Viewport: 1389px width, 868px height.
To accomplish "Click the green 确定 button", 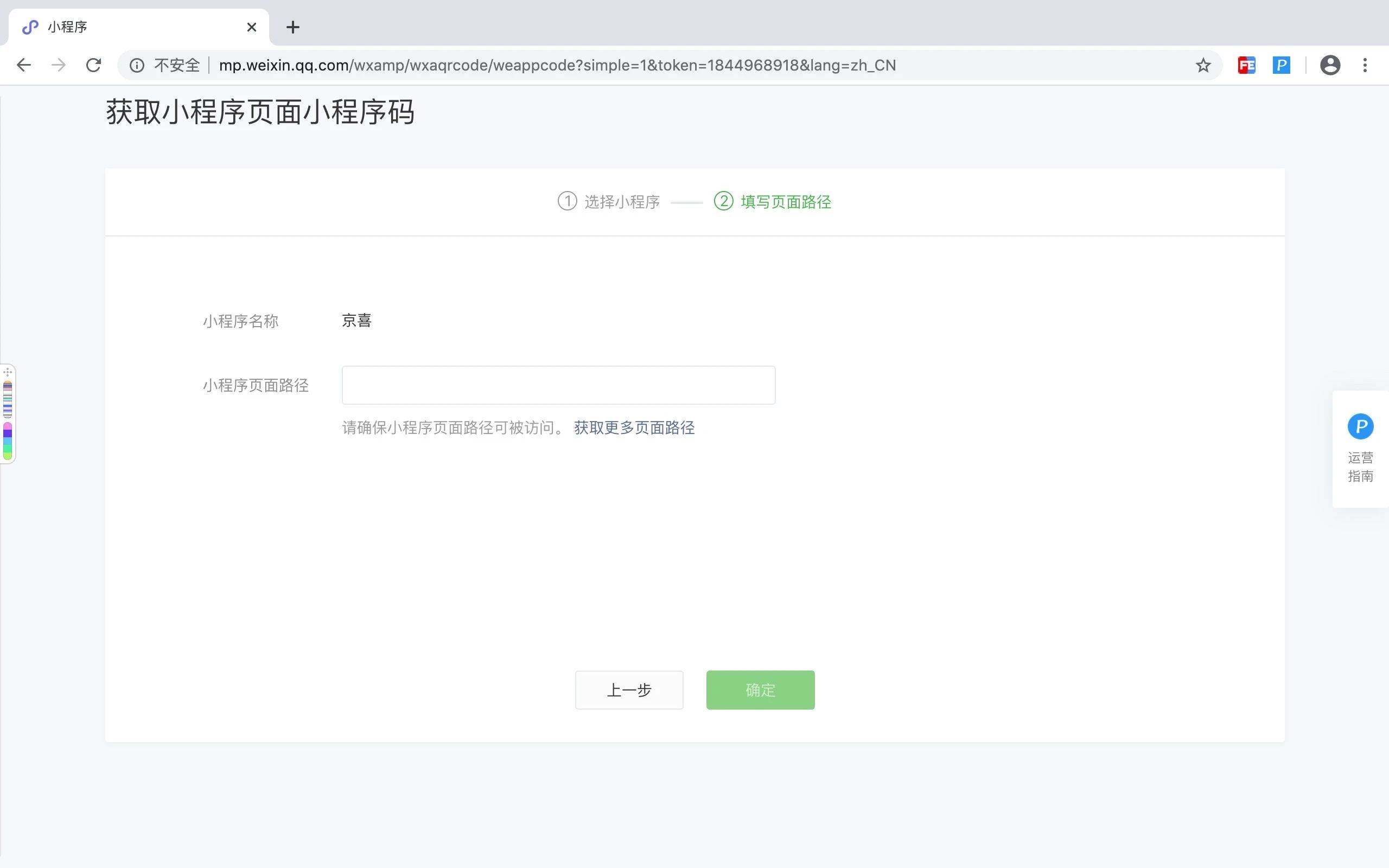I will [x=760, y=690].
